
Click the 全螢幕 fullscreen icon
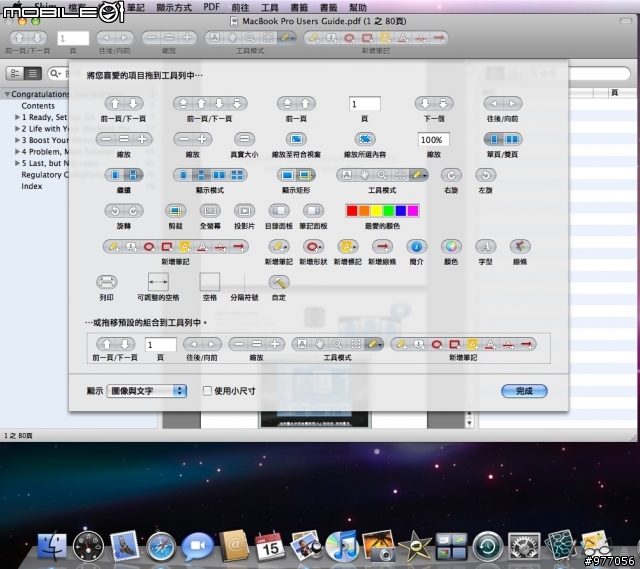pyautogui.click(x=210, y=211)
